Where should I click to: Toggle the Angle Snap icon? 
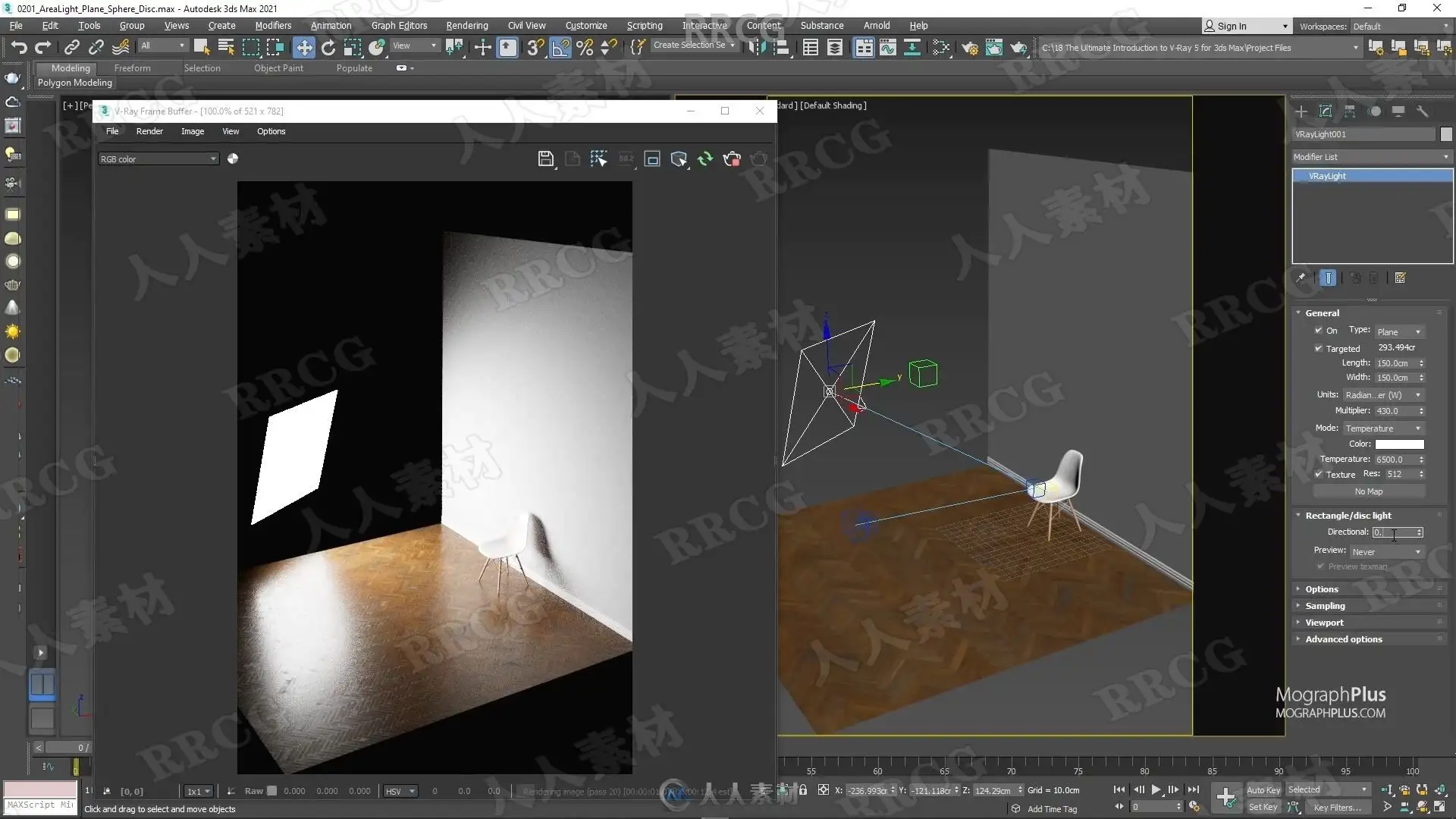[x=560, y=47]
